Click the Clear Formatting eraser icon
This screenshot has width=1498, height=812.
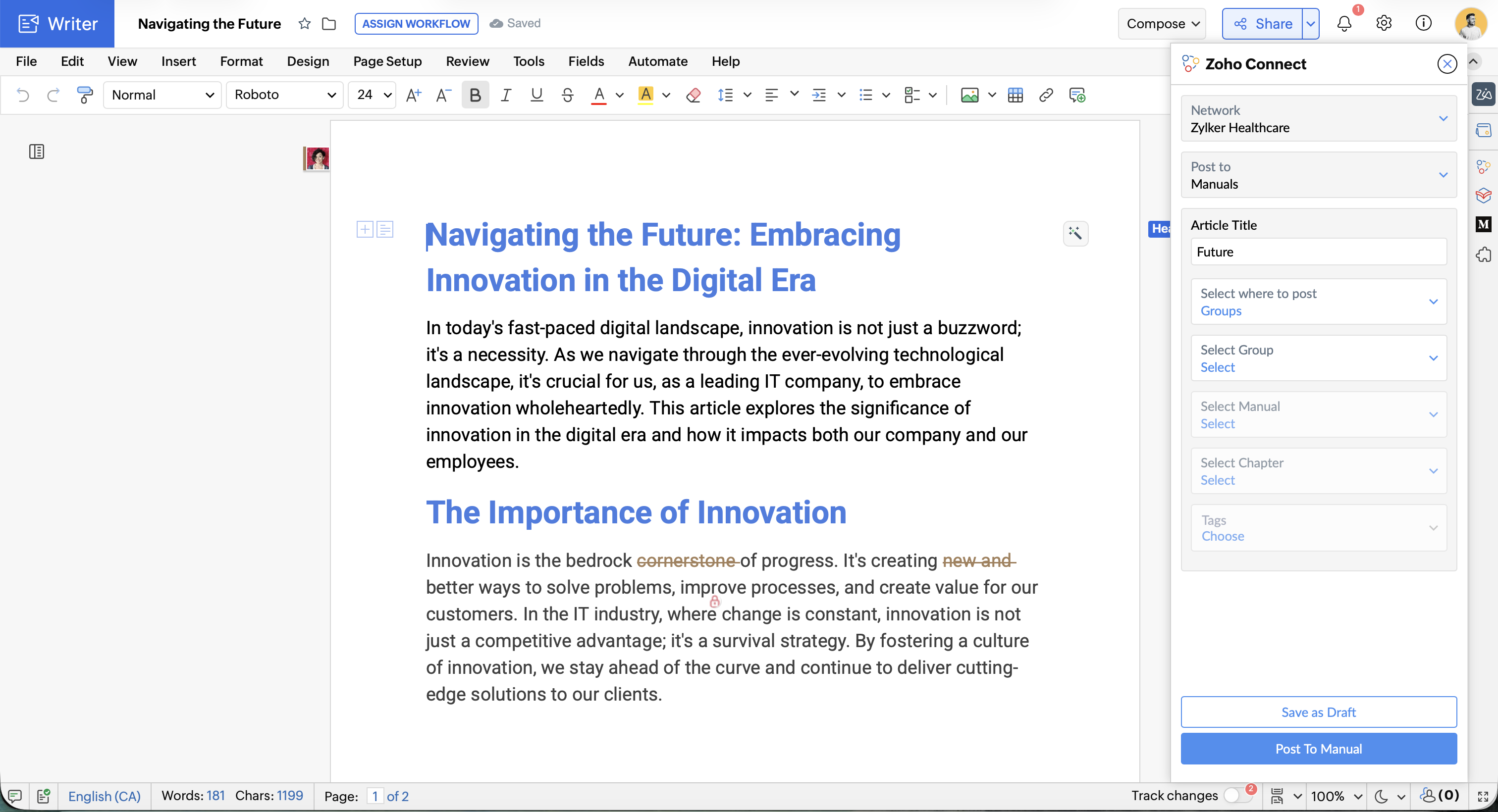coord(693,95)
